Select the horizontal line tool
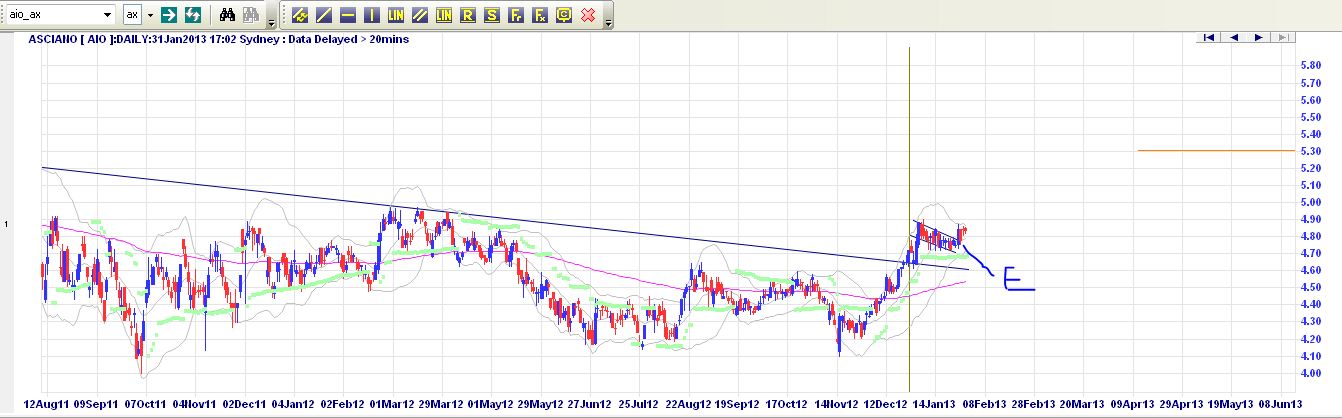Screen dimensions: 1342x418 [x=348, y=15]
